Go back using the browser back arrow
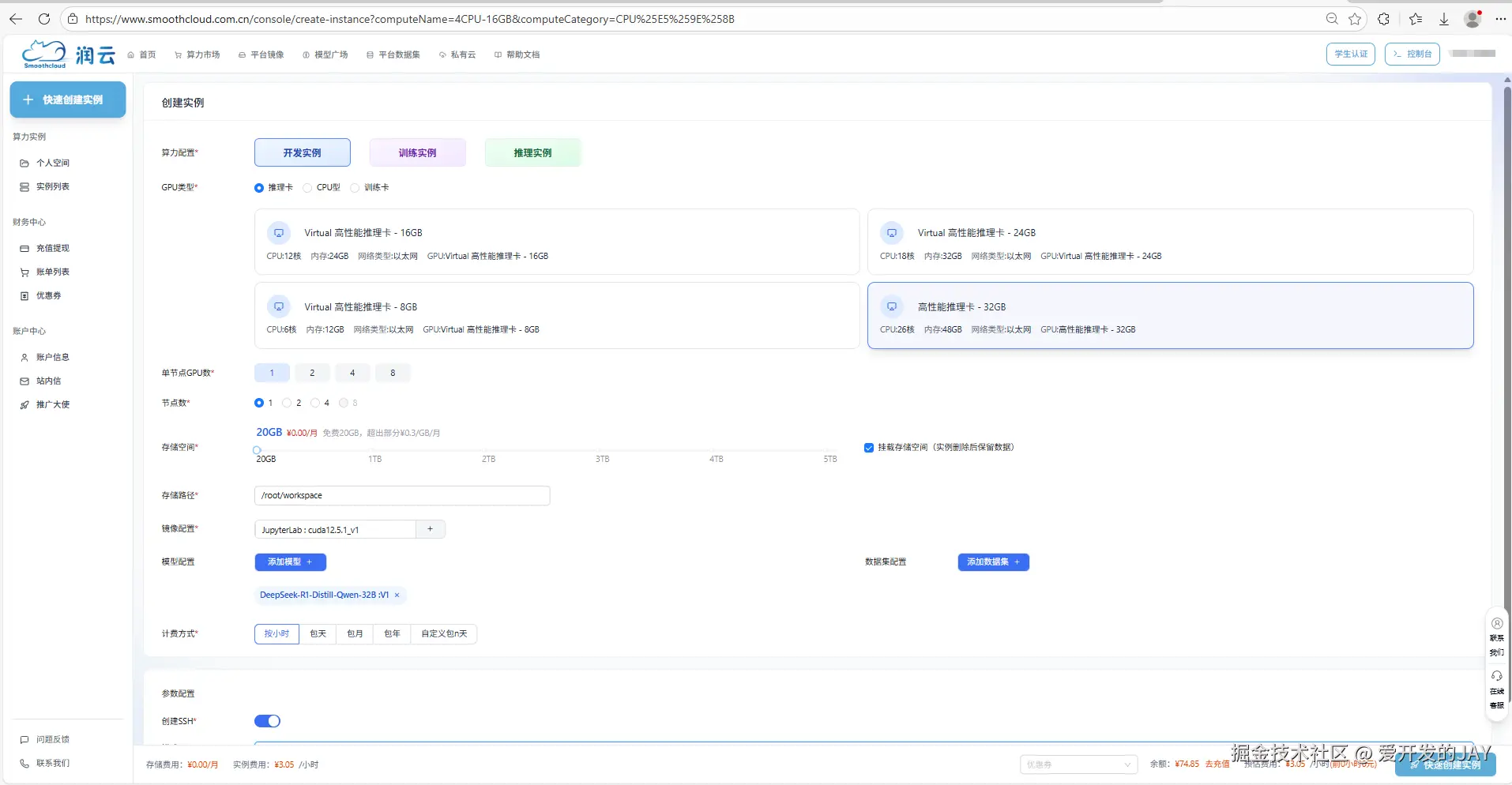The width and height of the screenshot is (1512, 785). [16, 19]
